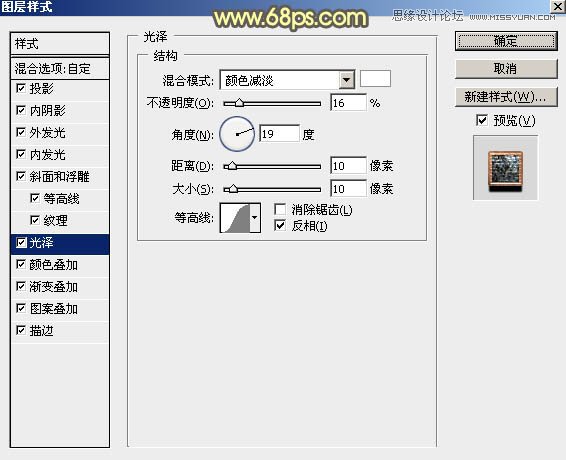Focus the 距离 distance value field
Screen dimensions: 566x460
348,166
